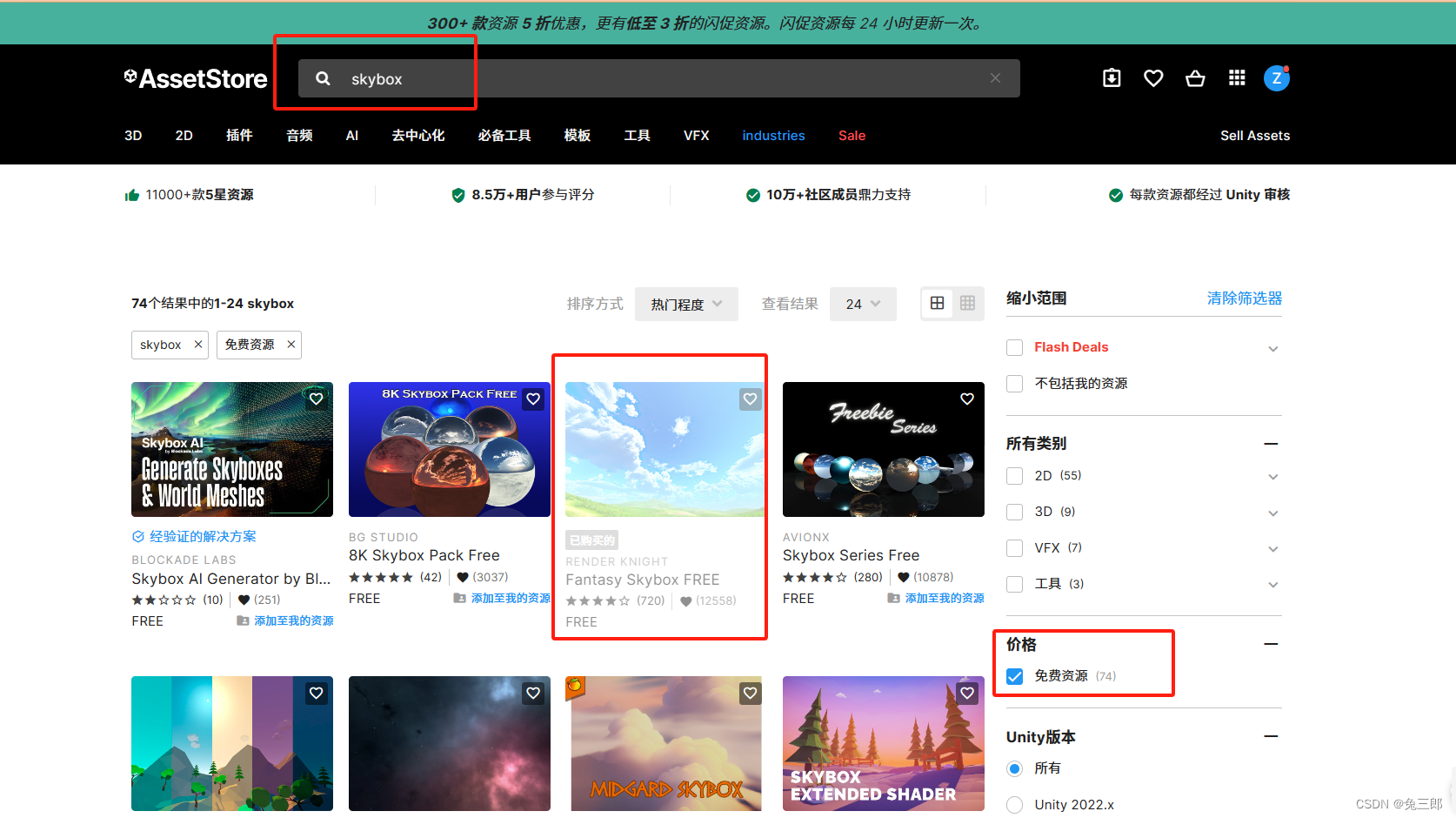Open the AI navigation menu

[x=352, y=136]
